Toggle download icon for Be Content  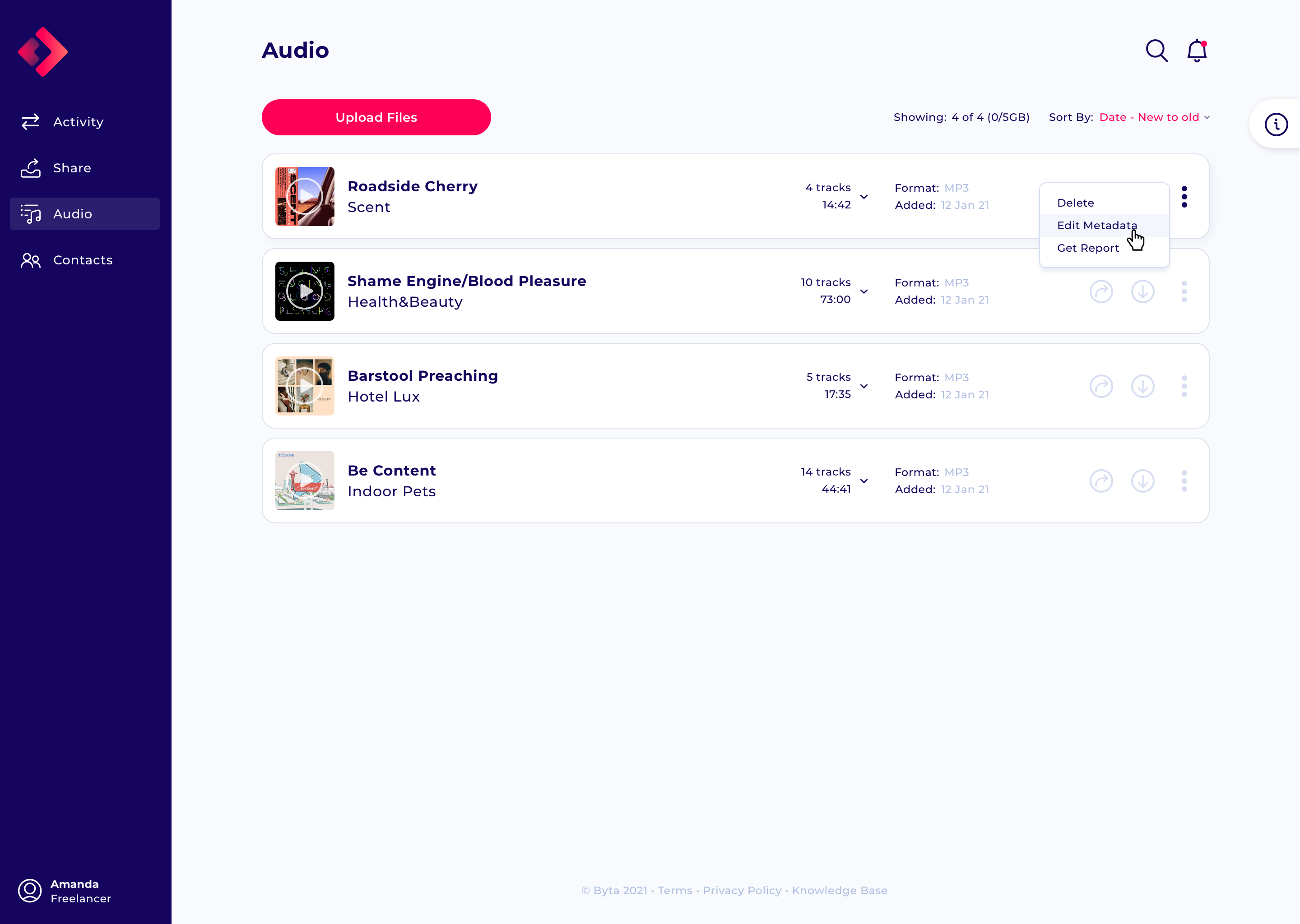click(1143, 481)
